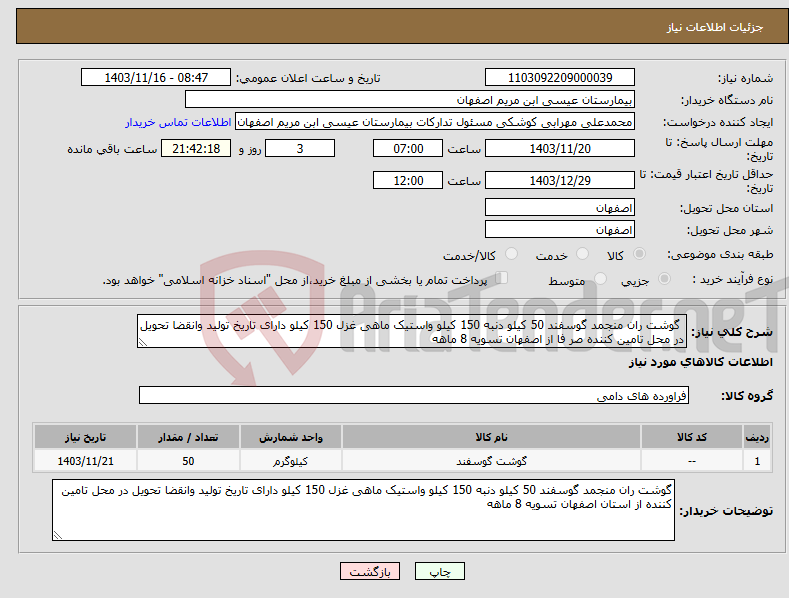Click the buyer notes textarea
The image size is (789, 598).
click(x=363, y=510)
